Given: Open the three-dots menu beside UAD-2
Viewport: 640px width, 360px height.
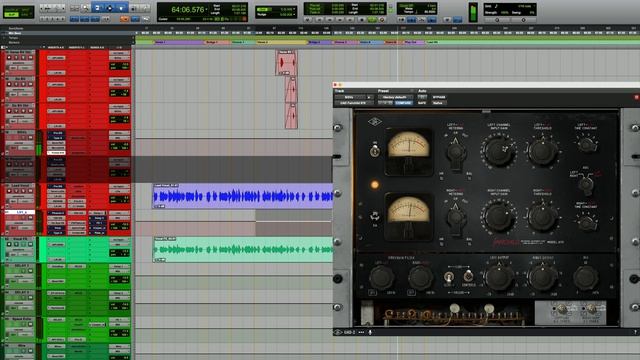Looking at the screenshot, I should tap(361, 332).
